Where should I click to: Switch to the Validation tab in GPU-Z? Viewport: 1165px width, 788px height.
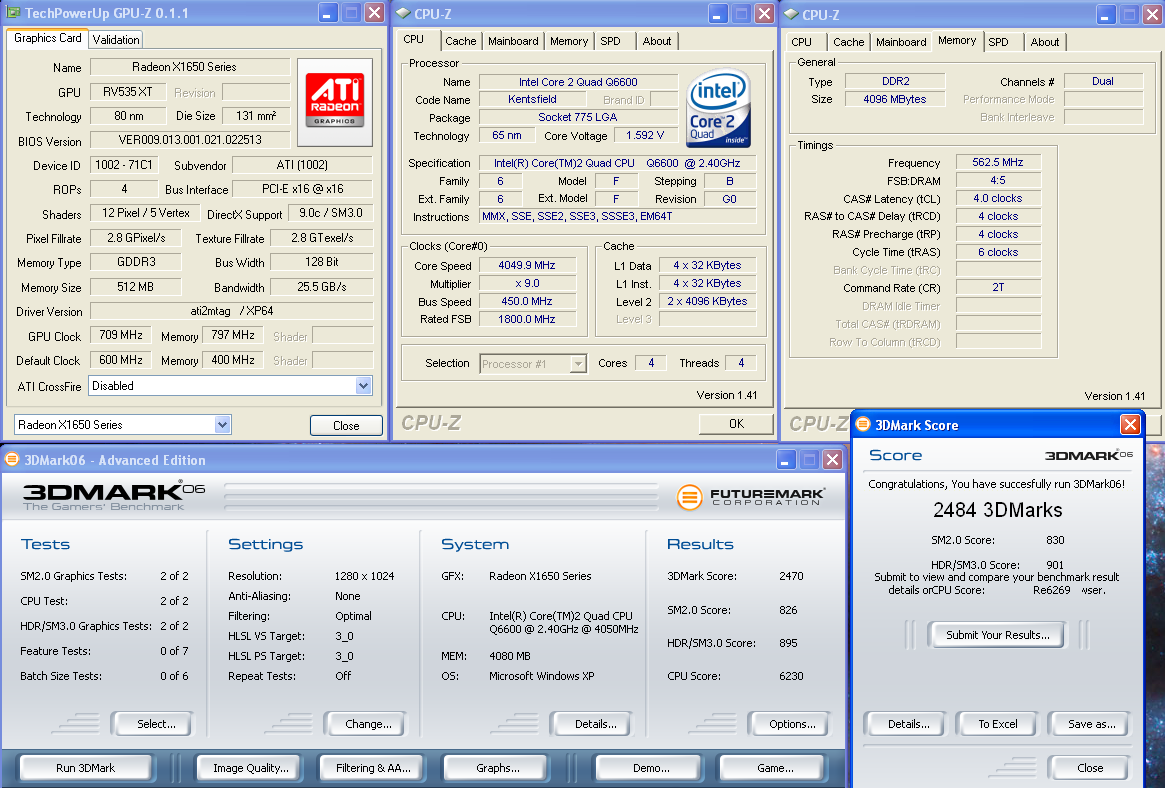click(116, 39)
